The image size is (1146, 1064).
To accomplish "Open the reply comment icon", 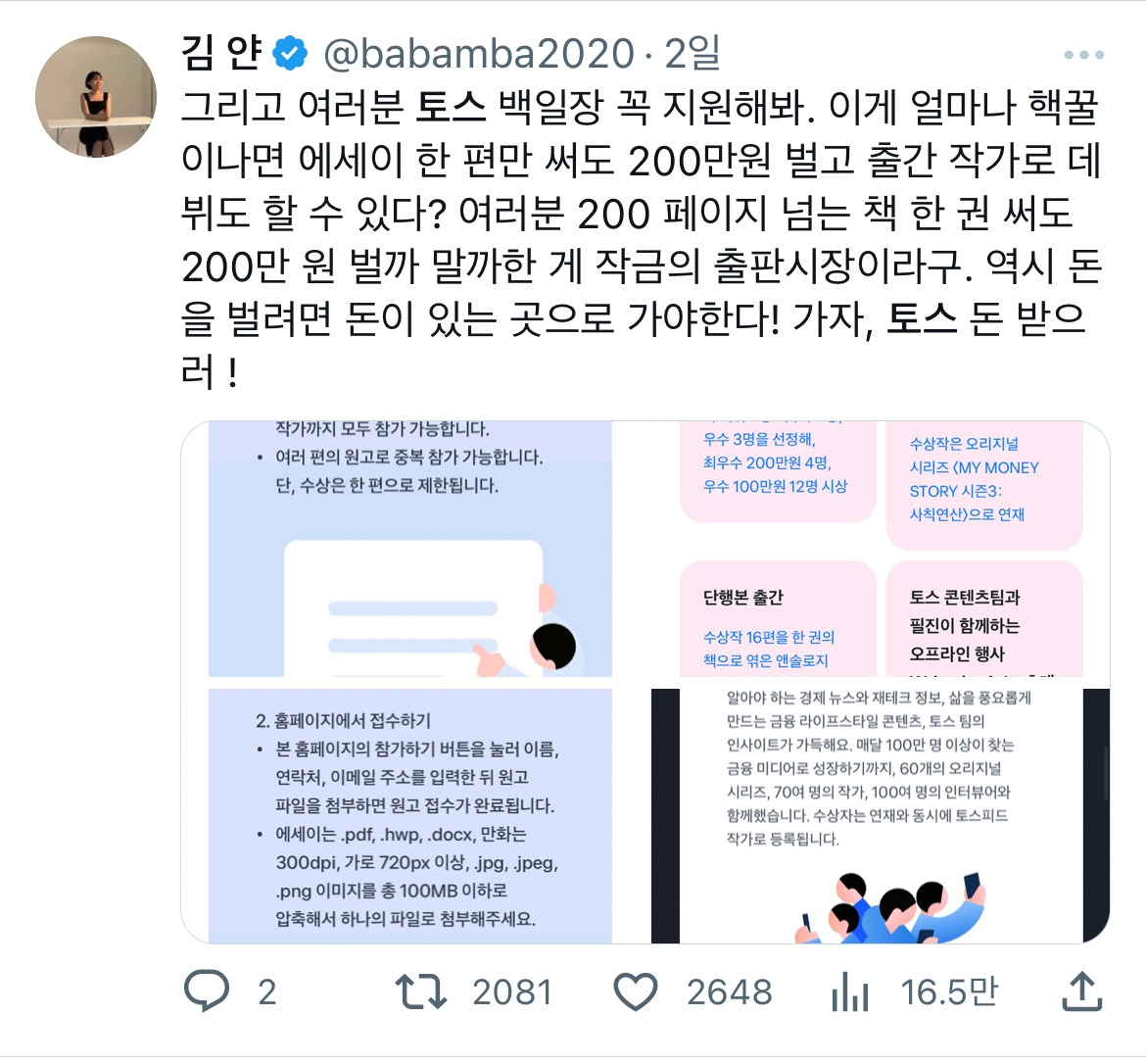I will tap(206, 991).
